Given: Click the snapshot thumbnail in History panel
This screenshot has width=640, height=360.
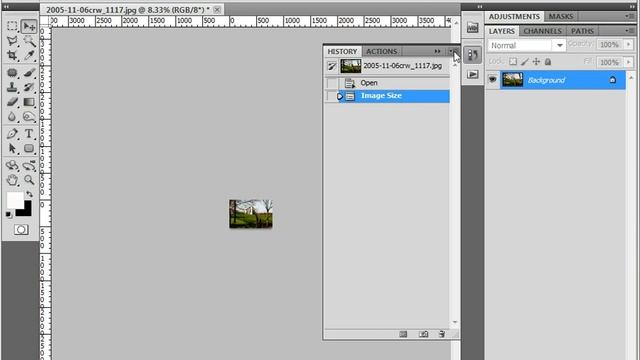Looking at the screenshot, I should (351, 66).
